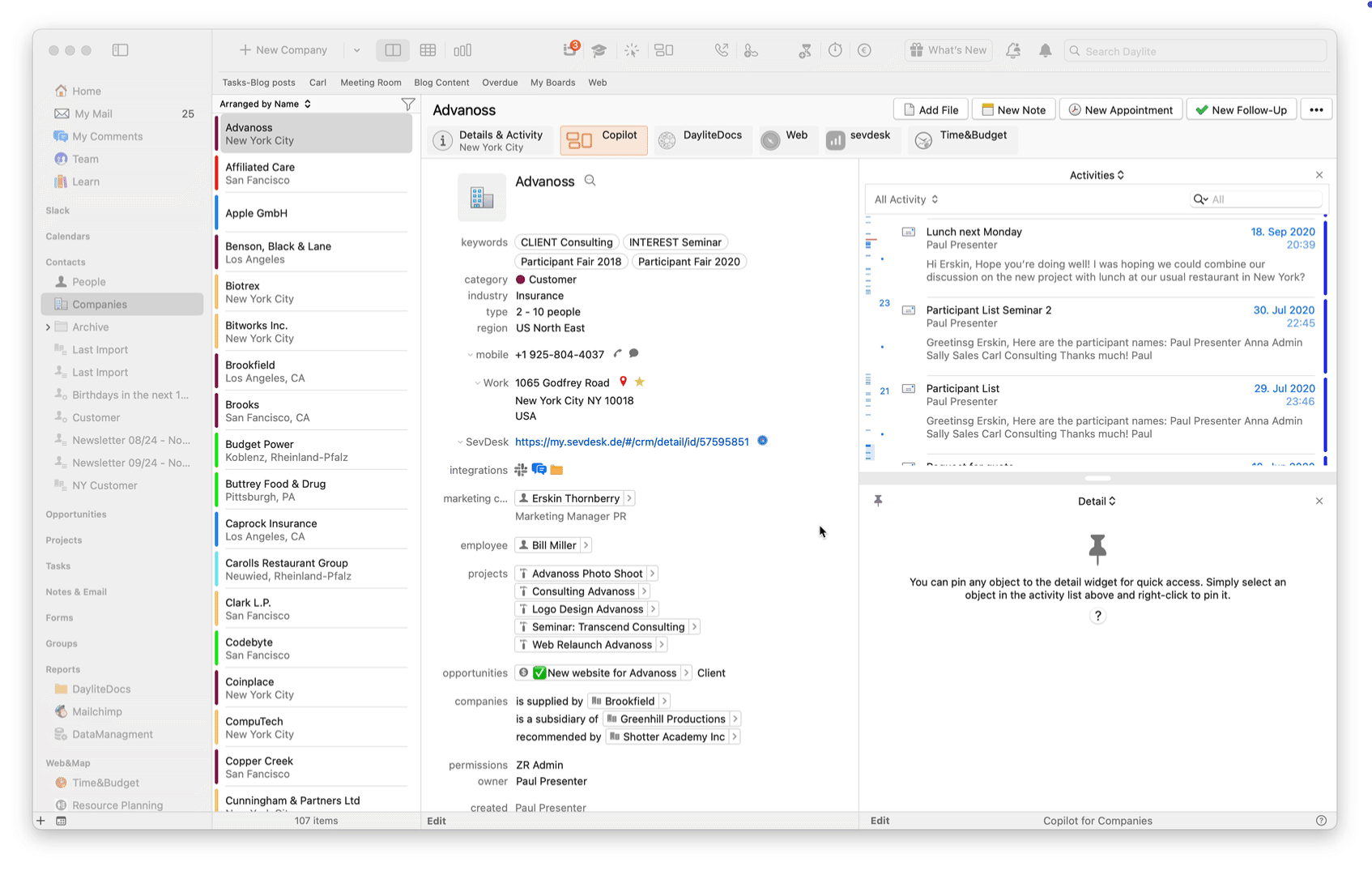1372x875 pixels.
Task: Select Budget Power company row
Action: pos(314,450)
